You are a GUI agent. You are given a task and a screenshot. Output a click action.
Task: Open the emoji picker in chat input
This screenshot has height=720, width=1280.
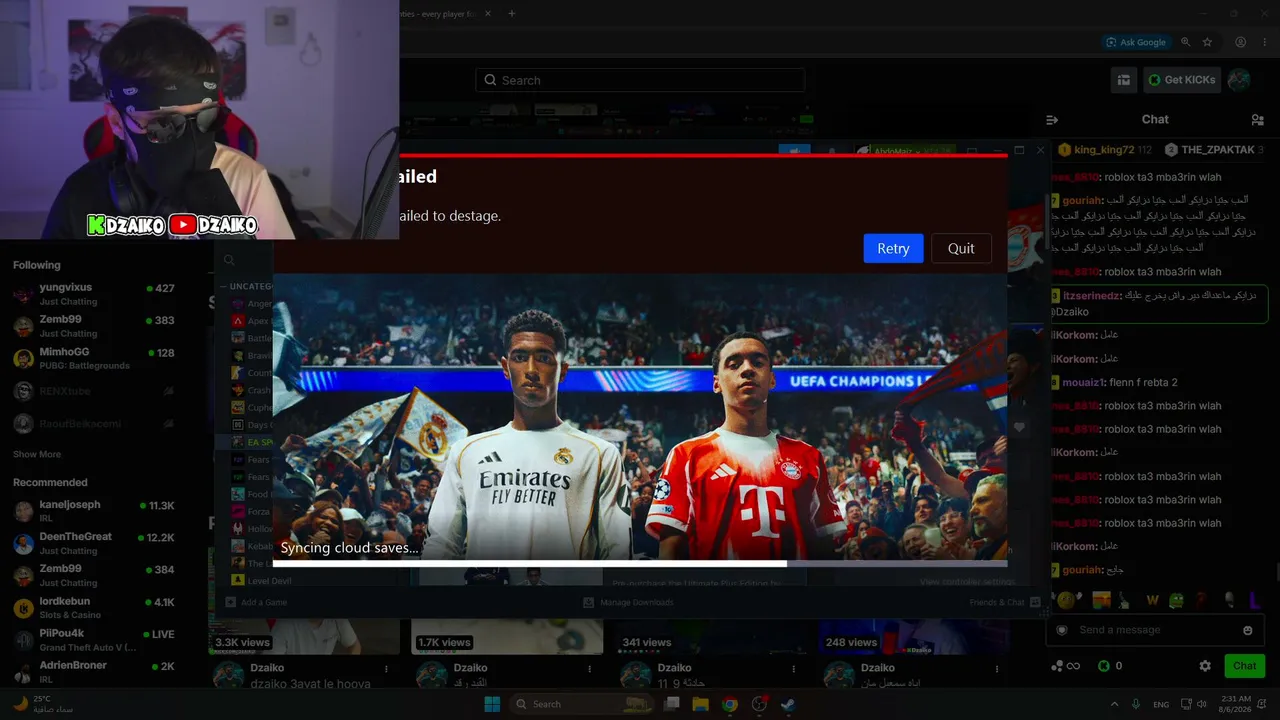[x=1248, y=630]
